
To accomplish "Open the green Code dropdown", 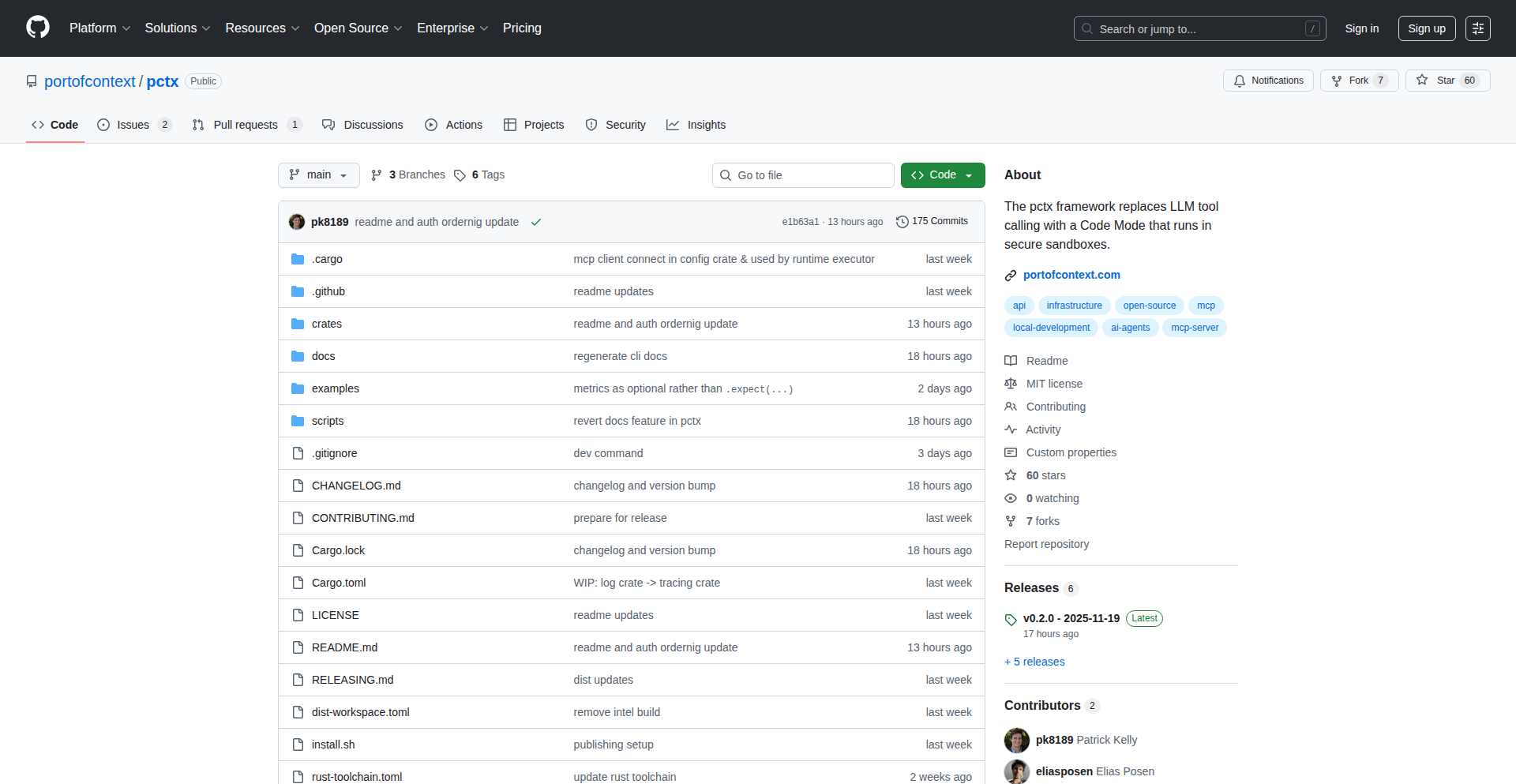I will pos(942,175).
